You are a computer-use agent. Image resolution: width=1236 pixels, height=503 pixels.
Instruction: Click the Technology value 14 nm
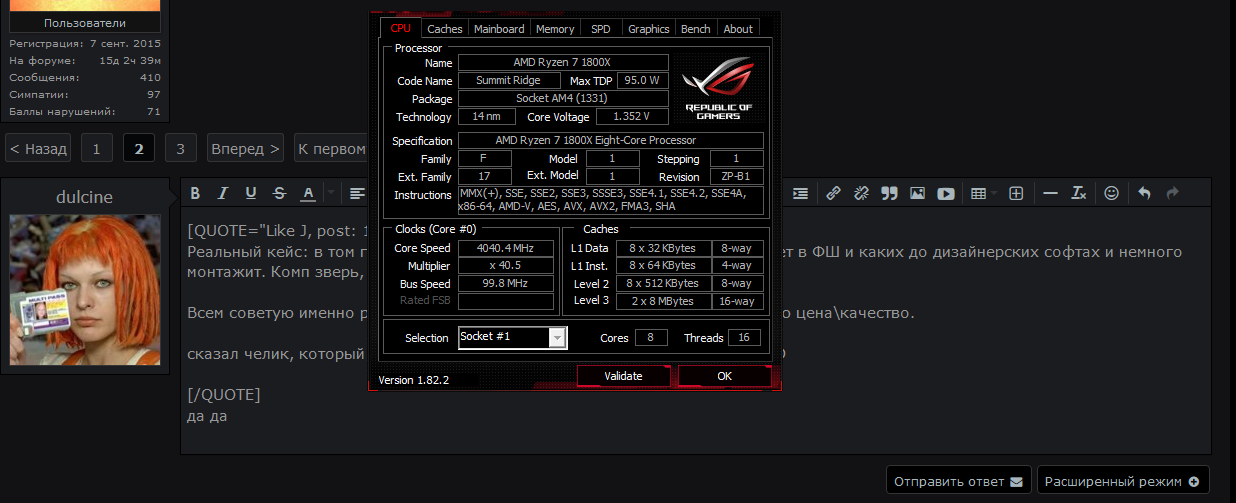(487, 117)
